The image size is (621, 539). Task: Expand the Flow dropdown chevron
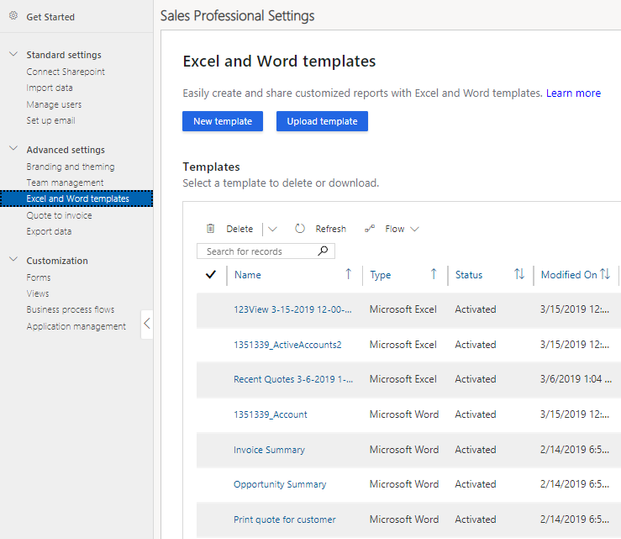tap(415, 229)
